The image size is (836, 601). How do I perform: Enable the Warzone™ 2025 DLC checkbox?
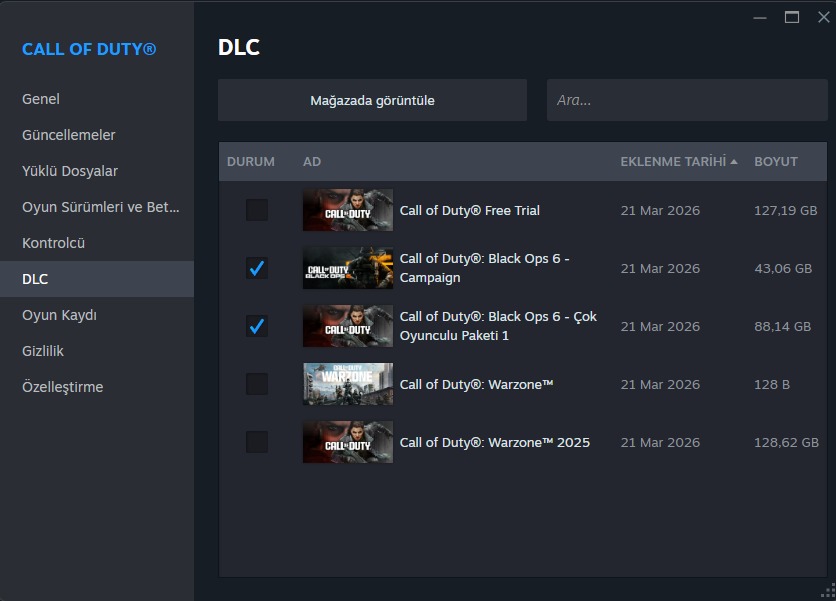tap(257, 442)
